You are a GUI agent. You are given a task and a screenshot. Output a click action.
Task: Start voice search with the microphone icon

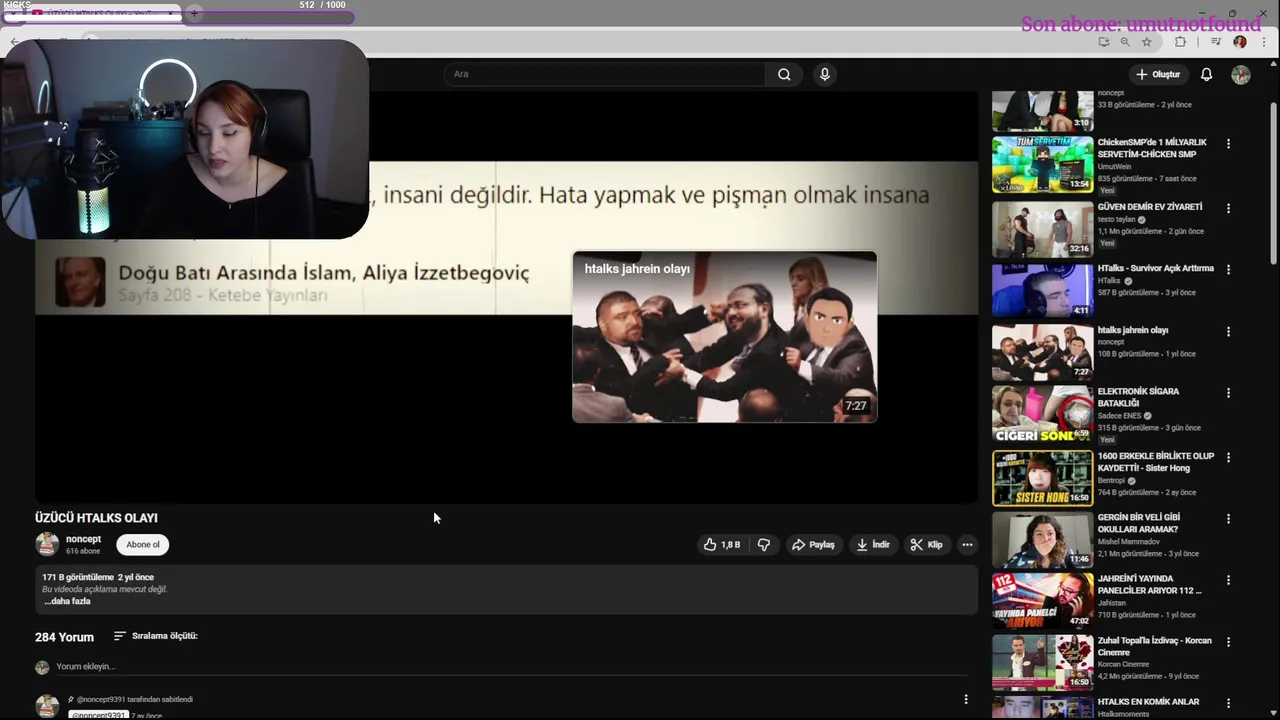[825, 74]
